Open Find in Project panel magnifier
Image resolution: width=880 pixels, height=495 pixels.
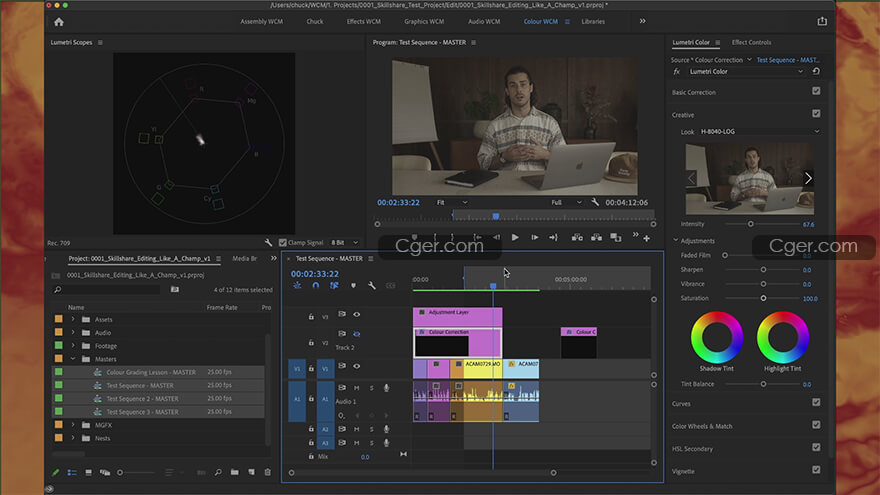pyautogui.click(x=218, y=473)
